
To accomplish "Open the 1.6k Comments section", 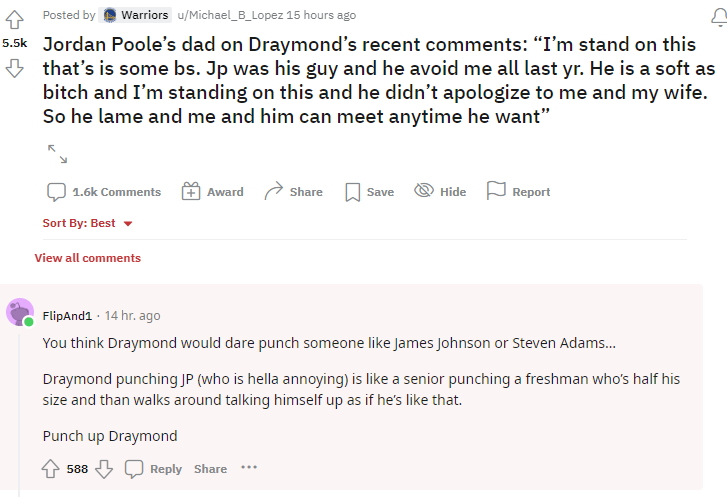I will 104,192.
